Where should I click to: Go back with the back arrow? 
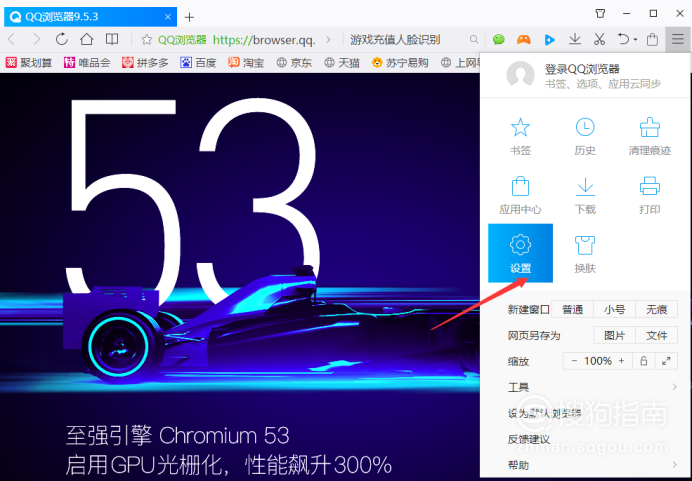click(11, 40)
